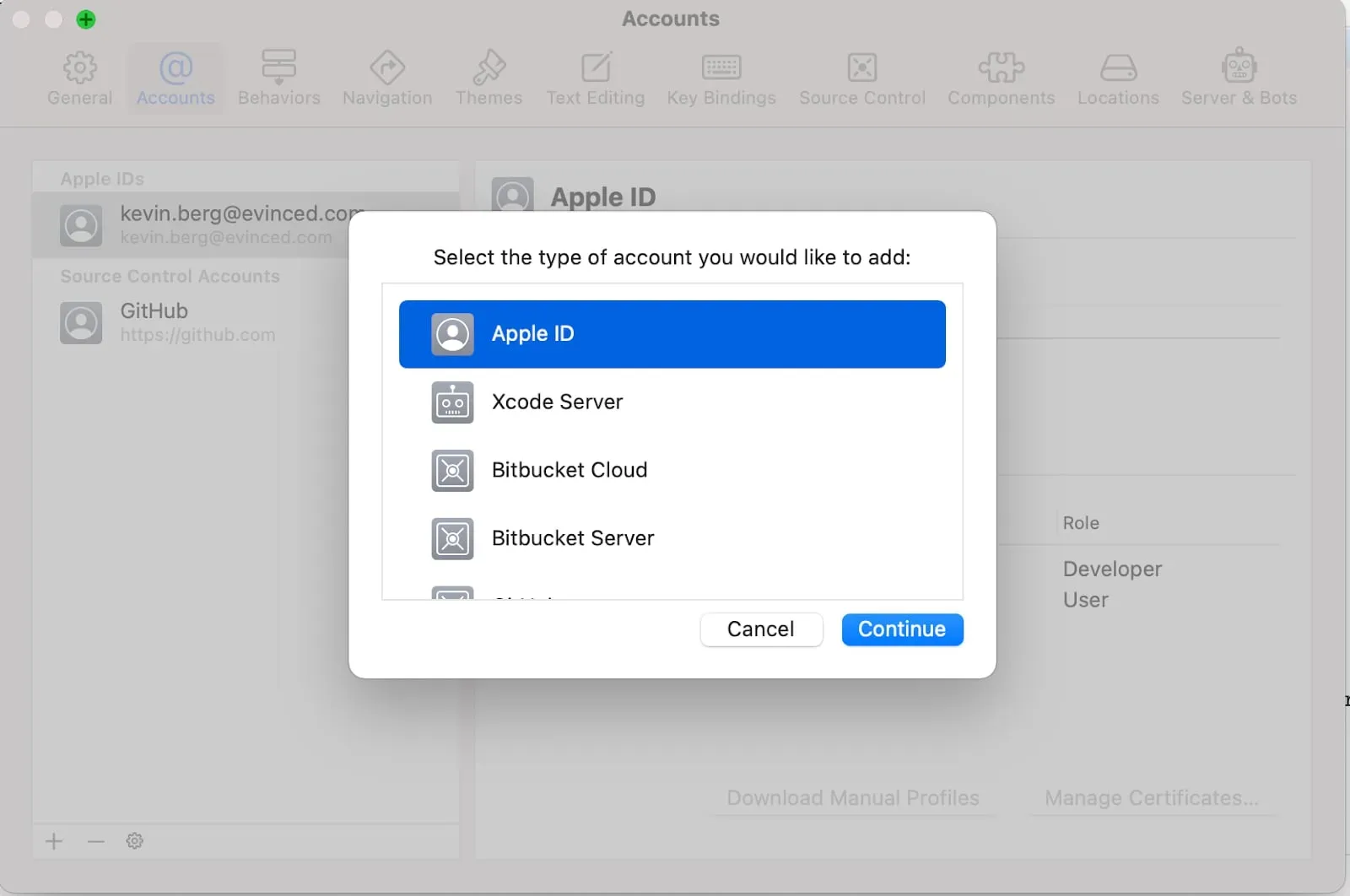Select Bitbucket Server account type

coord(672,538)
